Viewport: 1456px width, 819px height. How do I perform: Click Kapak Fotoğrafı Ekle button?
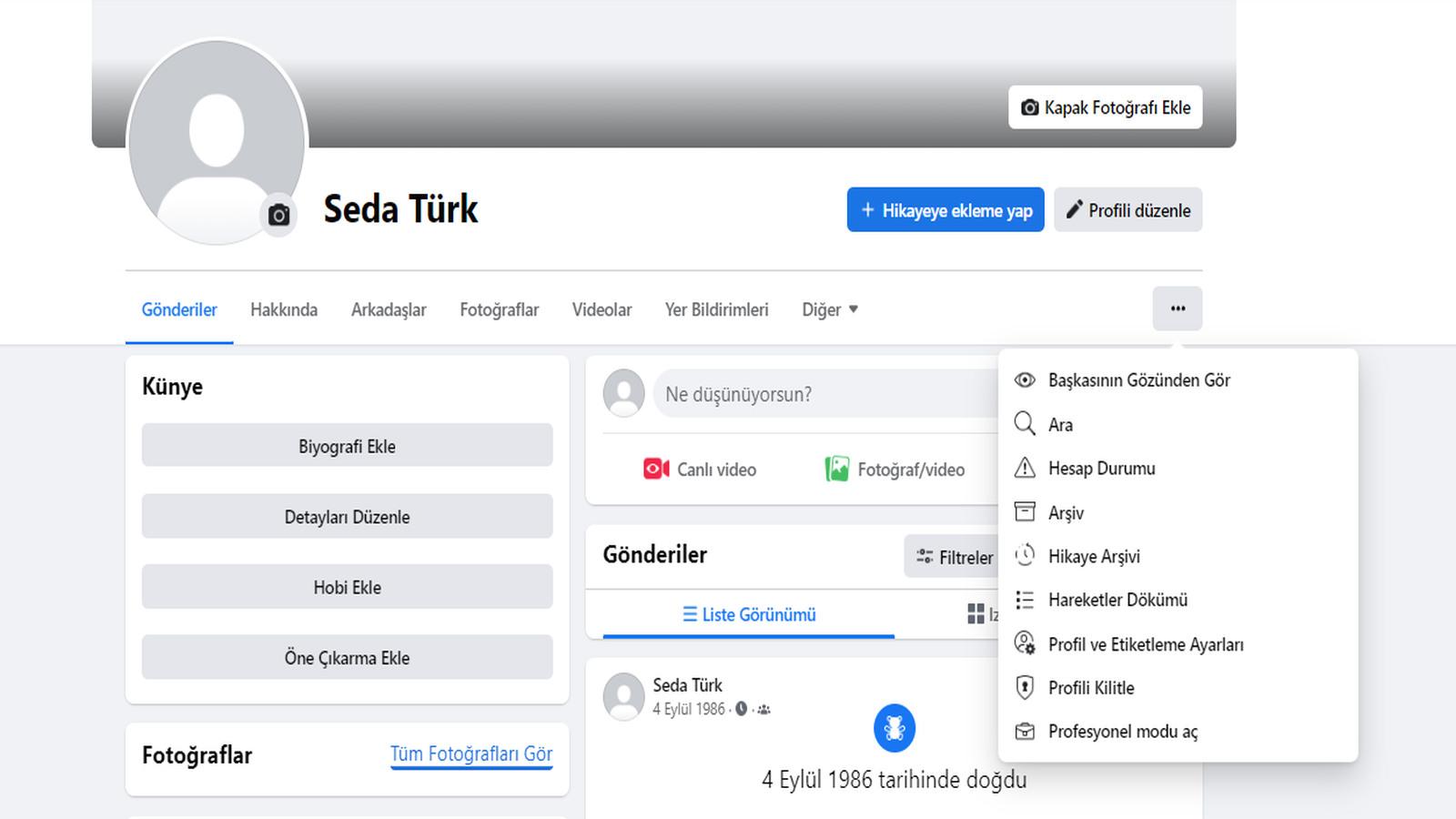[x=1105, y=107]
